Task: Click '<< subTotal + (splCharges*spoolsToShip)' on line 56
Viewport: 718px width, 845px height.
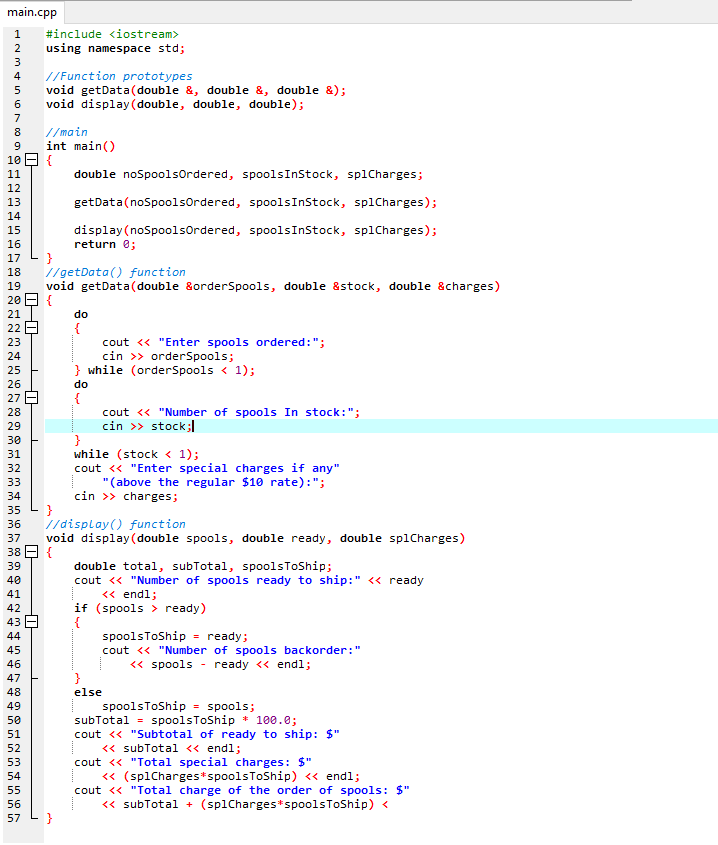Action: pyautogui.click(x=238, y=805)
